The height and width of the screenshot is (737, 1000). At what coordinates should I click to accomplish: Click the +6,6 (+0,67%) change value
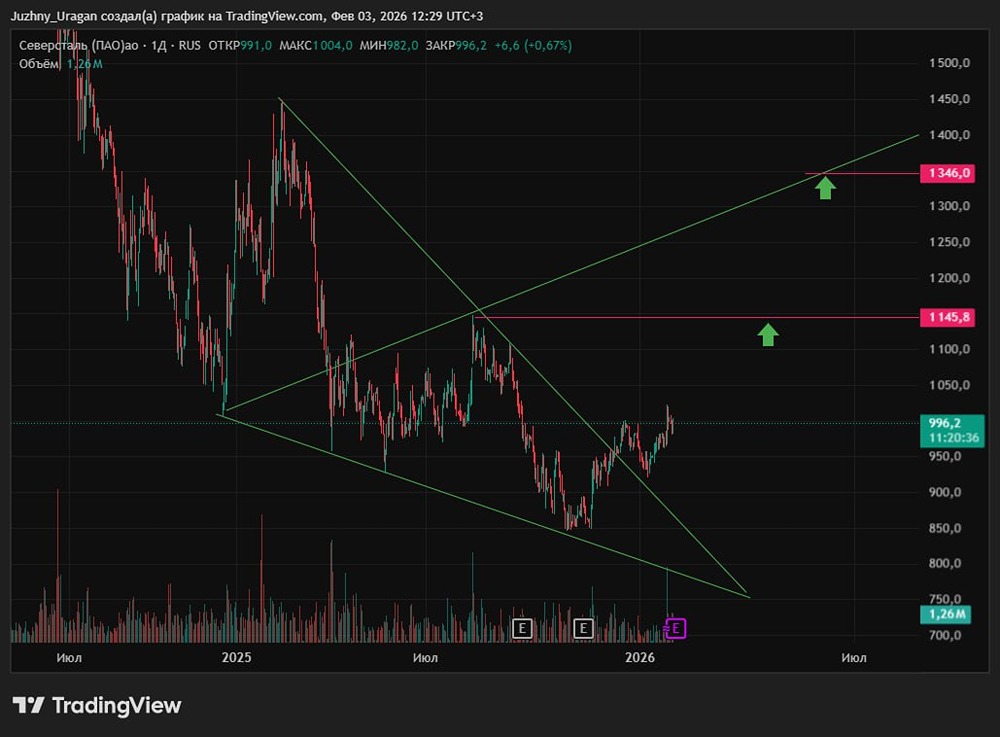click(533, 45)
